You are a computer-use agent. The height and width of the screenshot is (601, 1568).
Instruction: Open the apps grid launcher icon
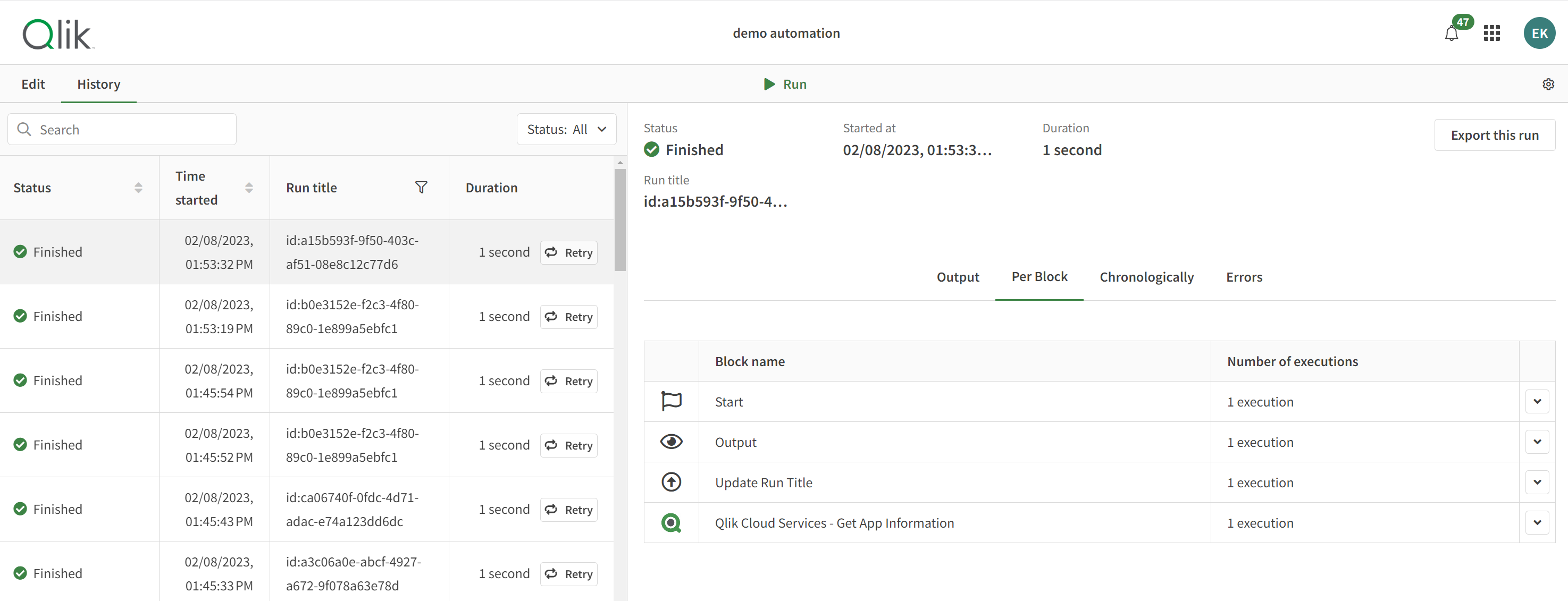1491,33
